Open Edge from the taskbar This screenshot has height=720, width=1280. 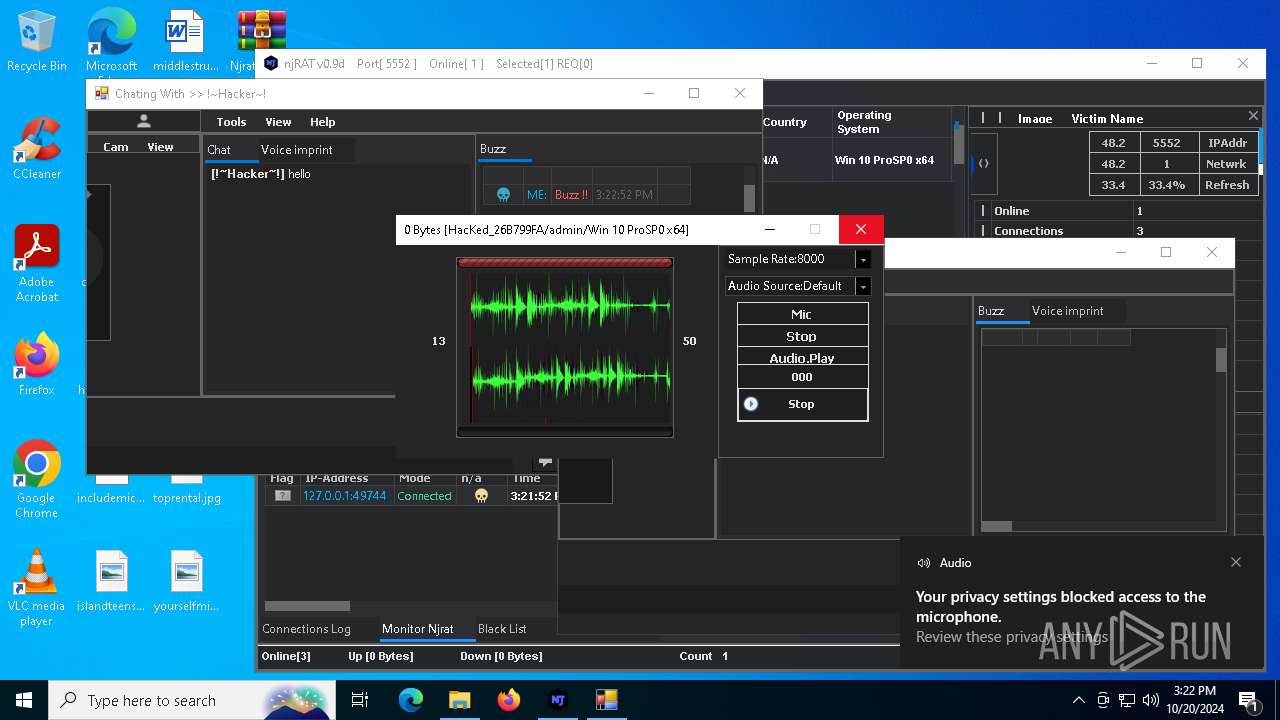[x=411, y=700]
